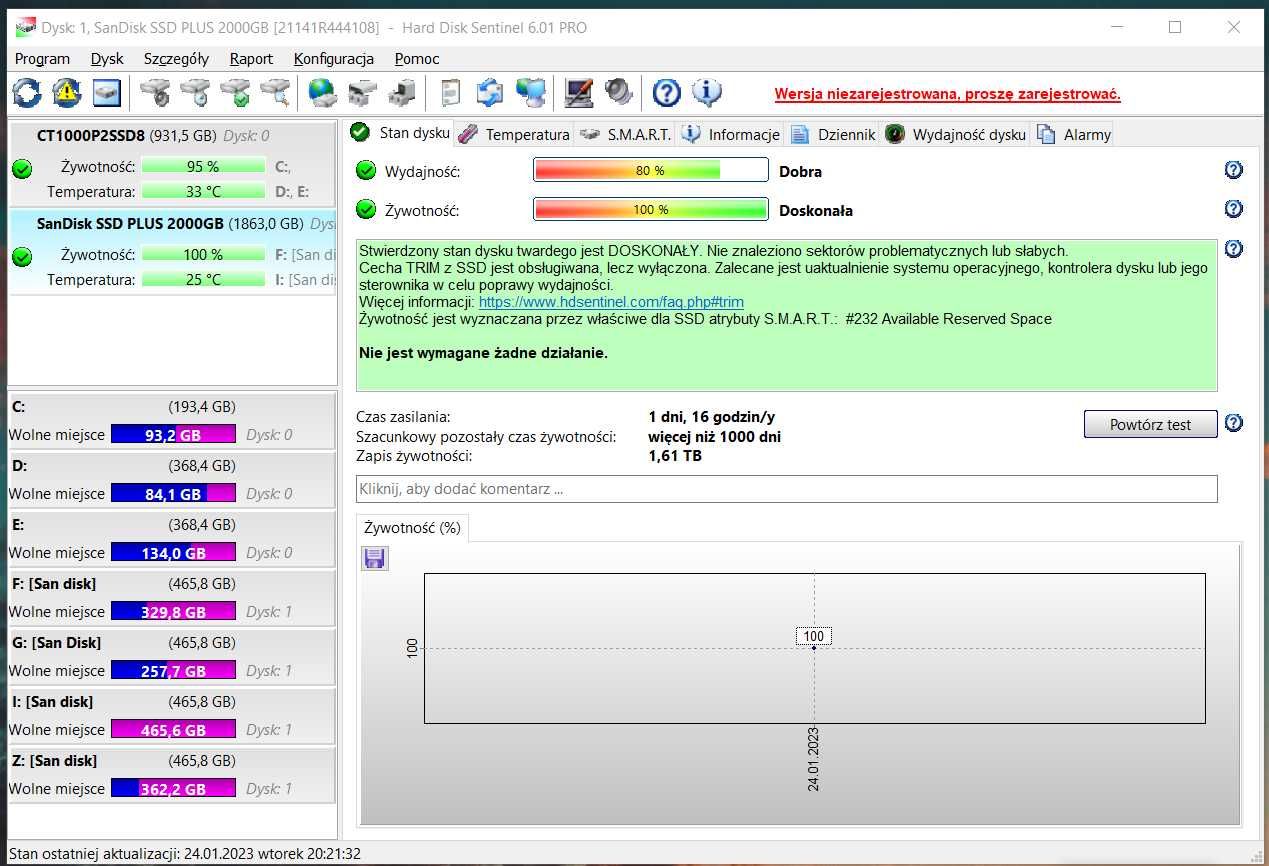1269x866 pixels.
Task: Click the monitor with pen toolbar icon
Action: tap(579, 94)
